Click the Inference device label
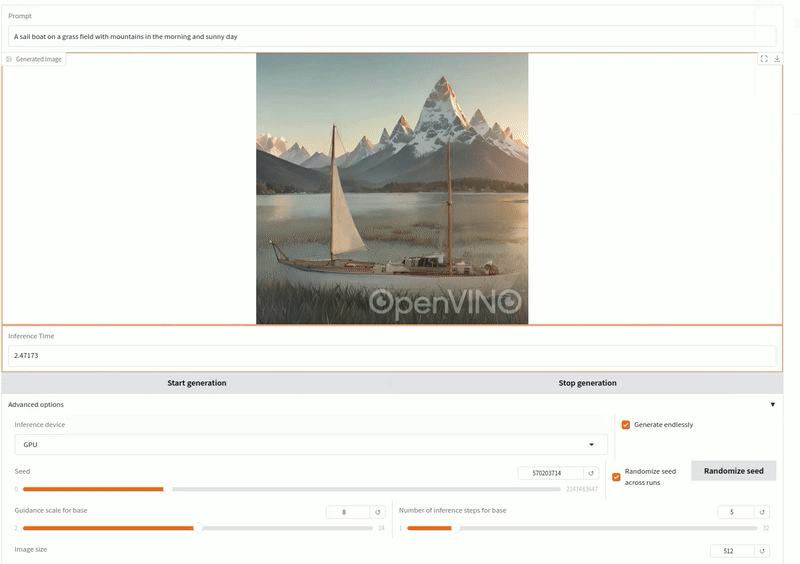 pyautogui.click(x=39, y=425)
